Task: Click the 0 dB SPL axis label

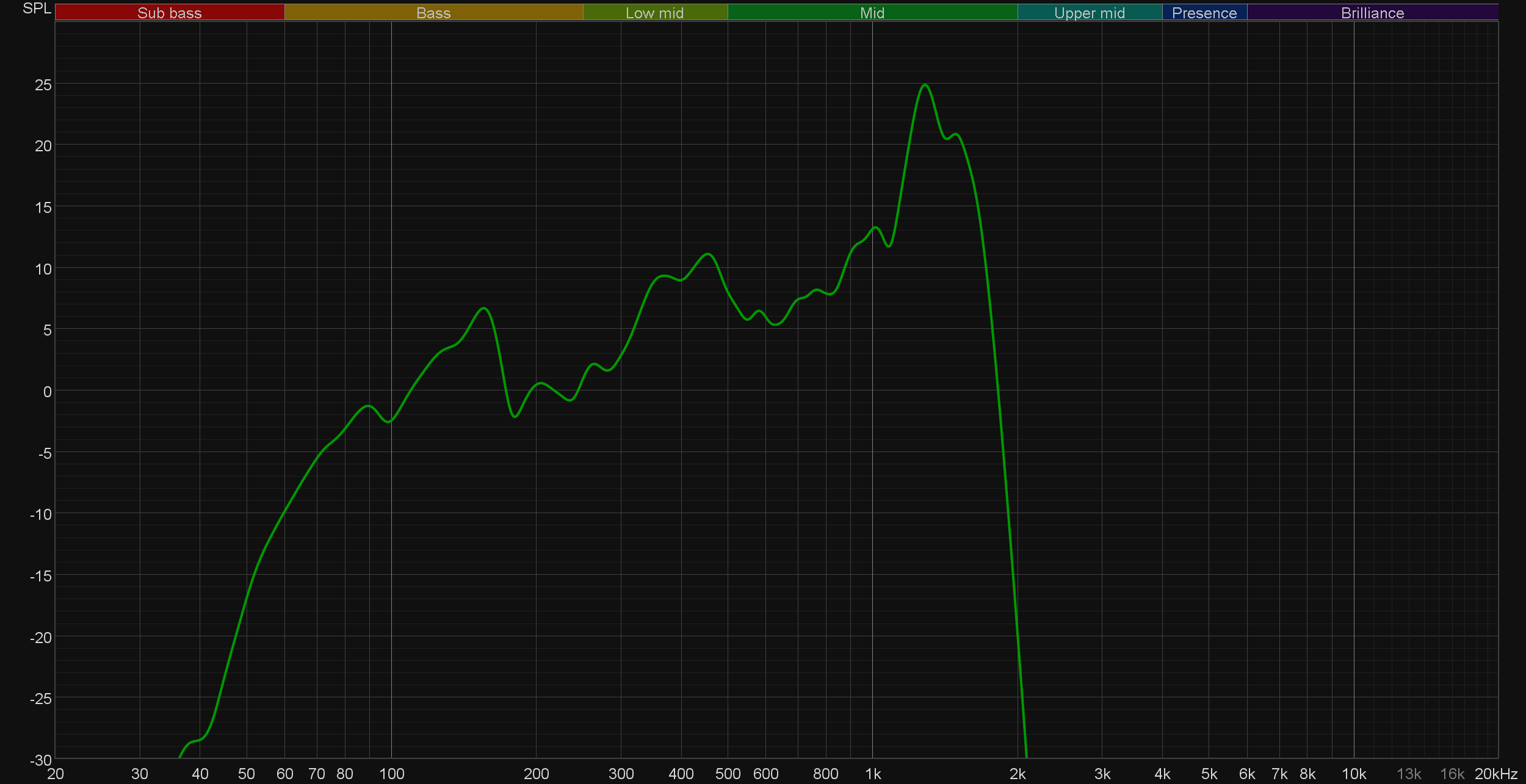Action: tap(47, 392)
